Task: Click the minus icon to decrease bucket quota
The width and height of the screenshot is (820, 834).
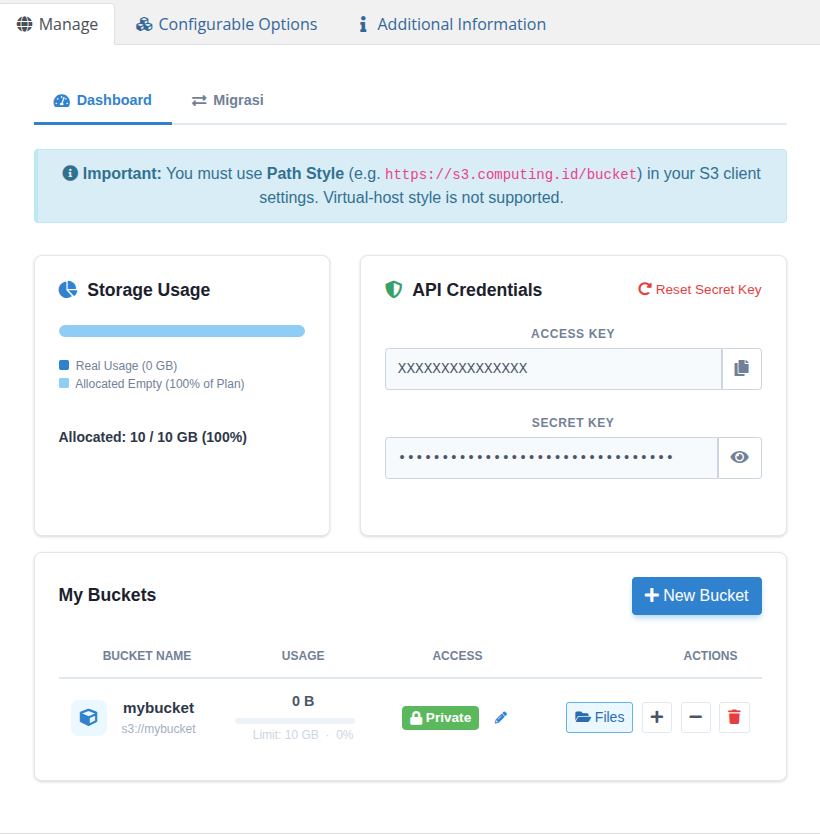Action: pos(695,717)
